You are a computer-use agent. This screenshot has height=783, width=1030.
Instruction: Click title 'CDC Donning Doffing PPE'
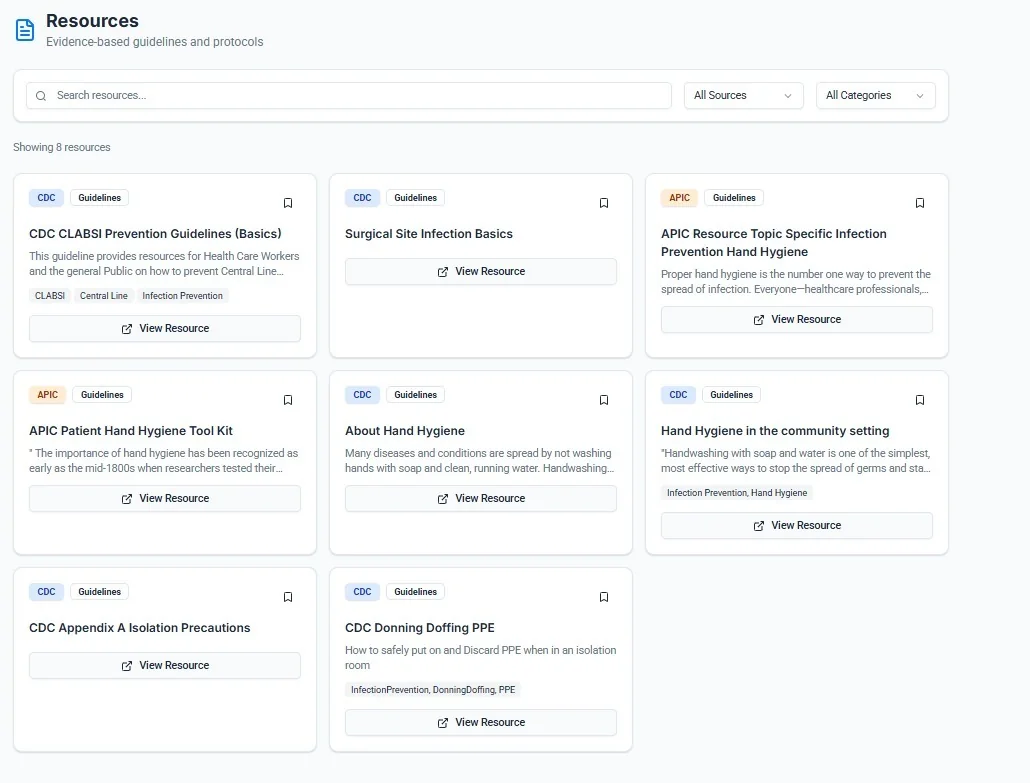(420, 628)
